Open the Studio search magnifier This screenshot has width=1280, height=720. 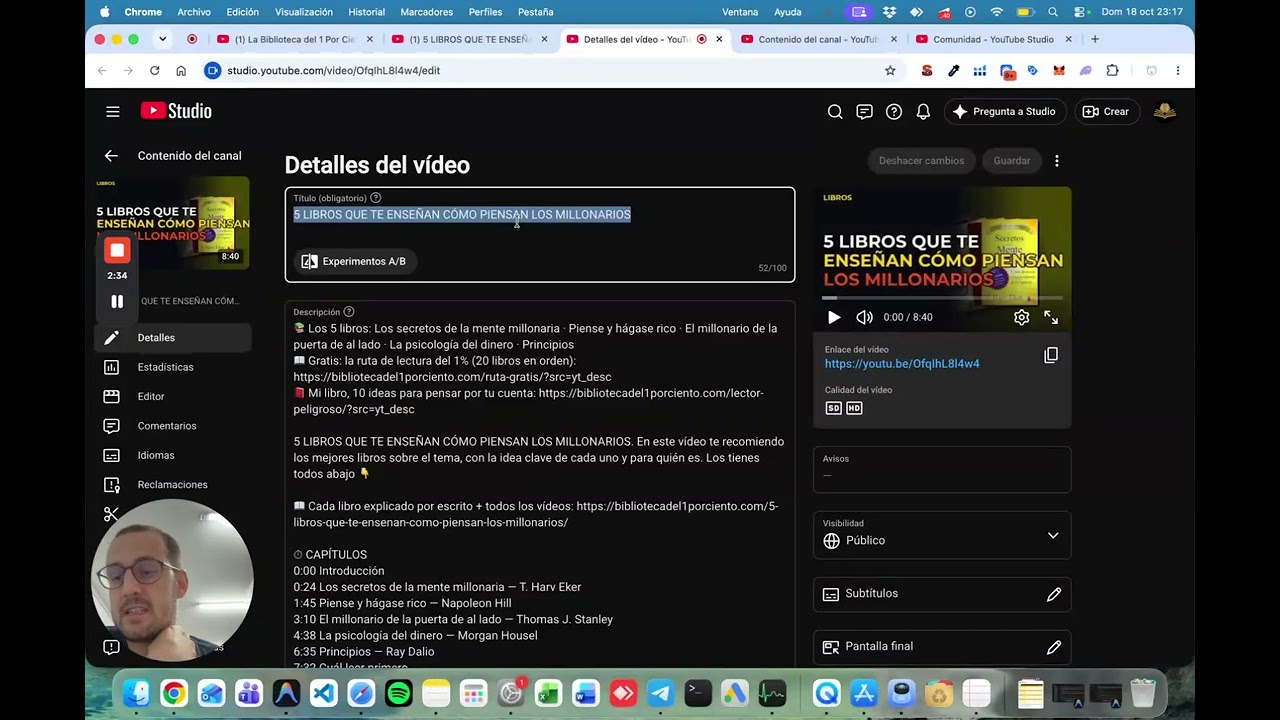835,112
